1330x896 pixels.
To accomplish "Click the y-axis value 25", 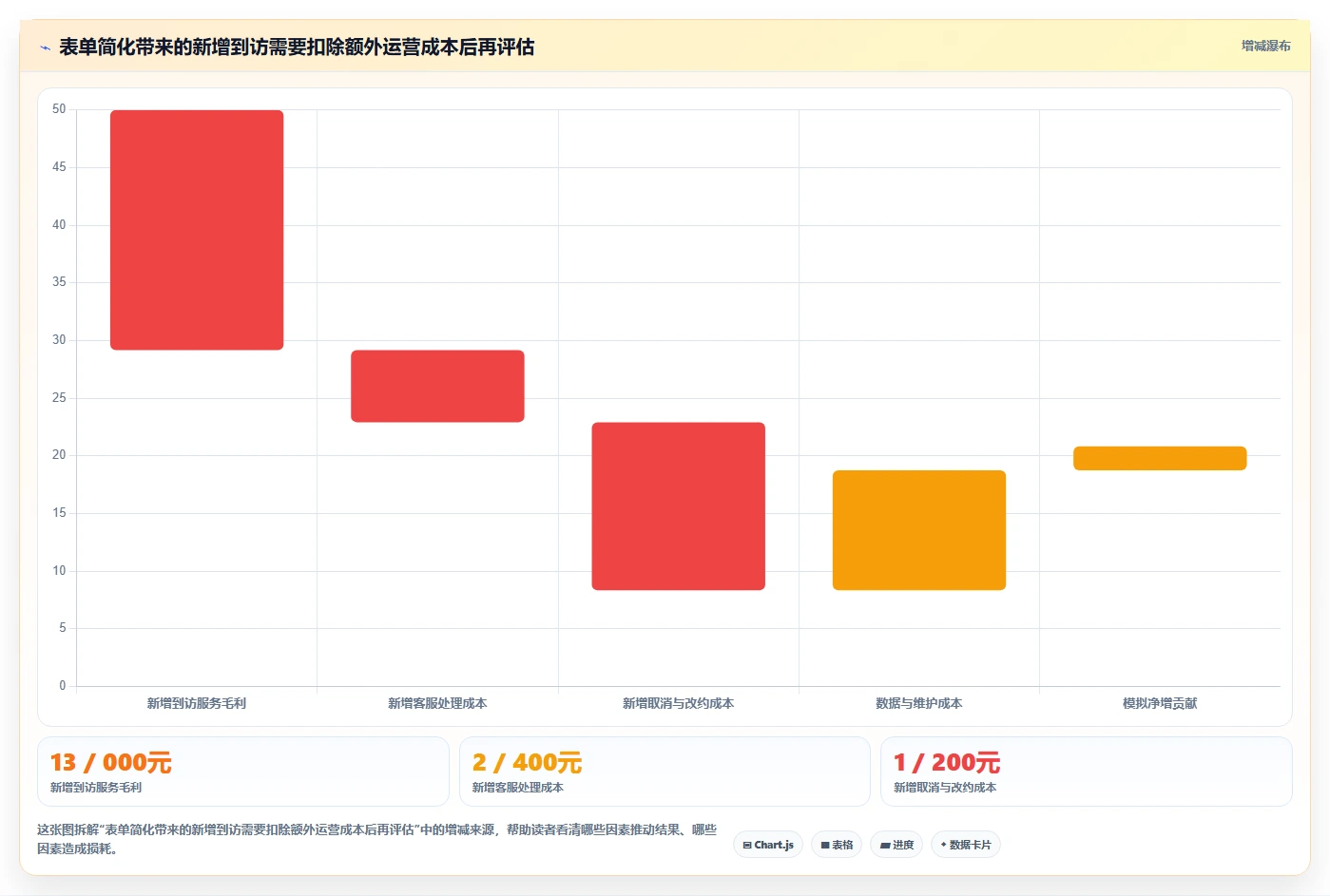I will tap(59, 398).
